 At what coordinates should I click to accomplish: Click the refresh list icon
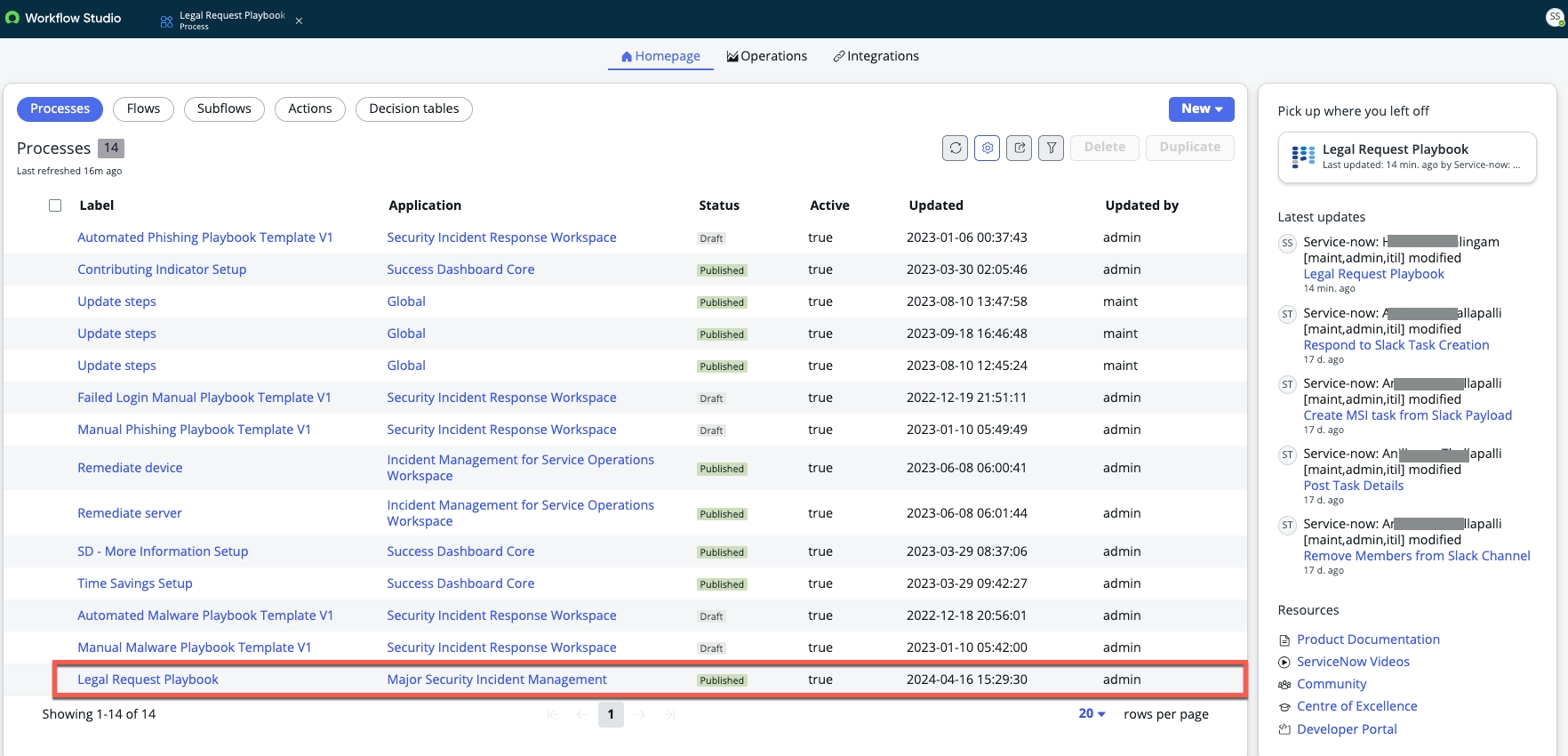pyautogui.click(x=956, y=148)
